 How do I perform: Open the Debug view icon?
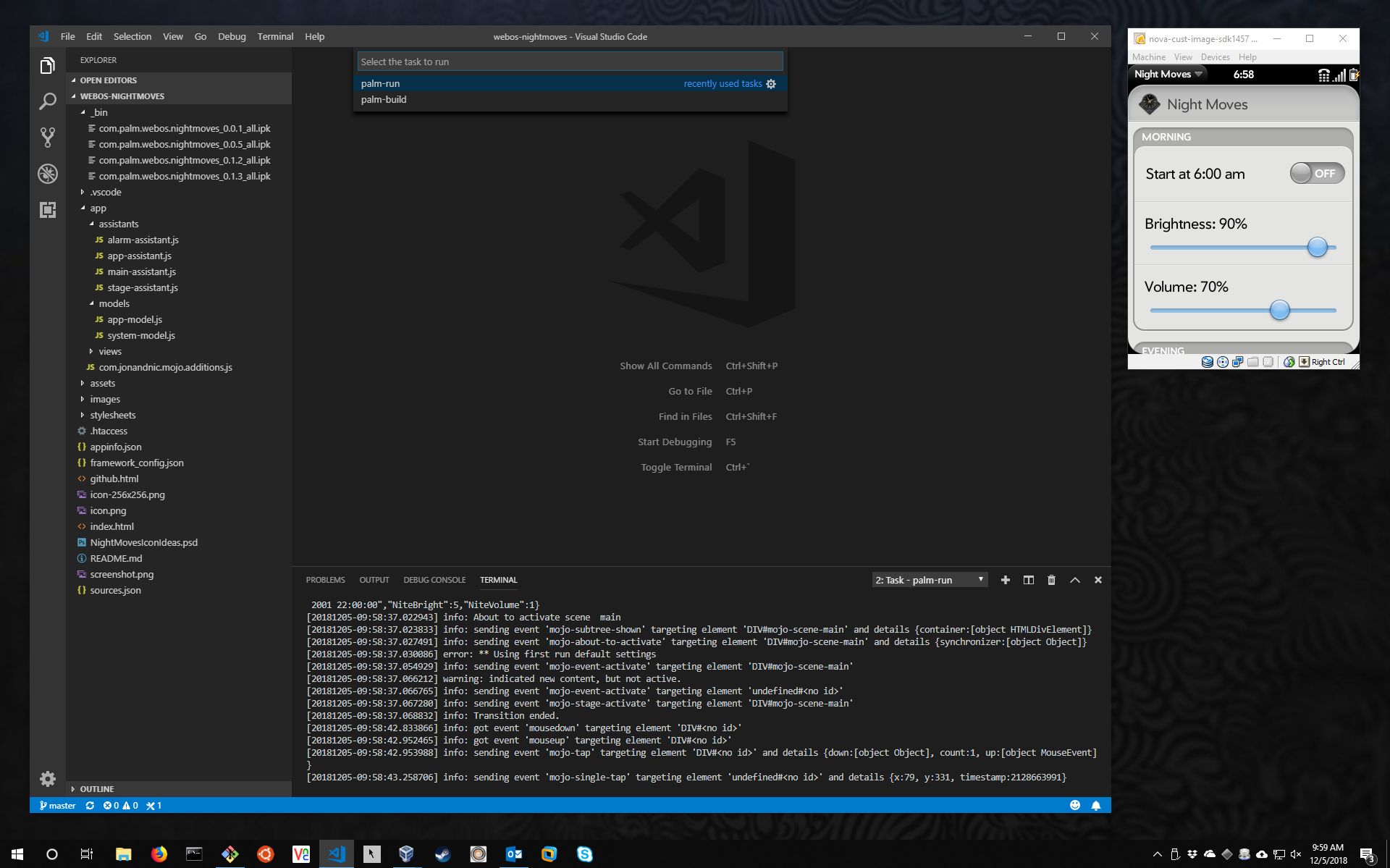click(48, 174)
